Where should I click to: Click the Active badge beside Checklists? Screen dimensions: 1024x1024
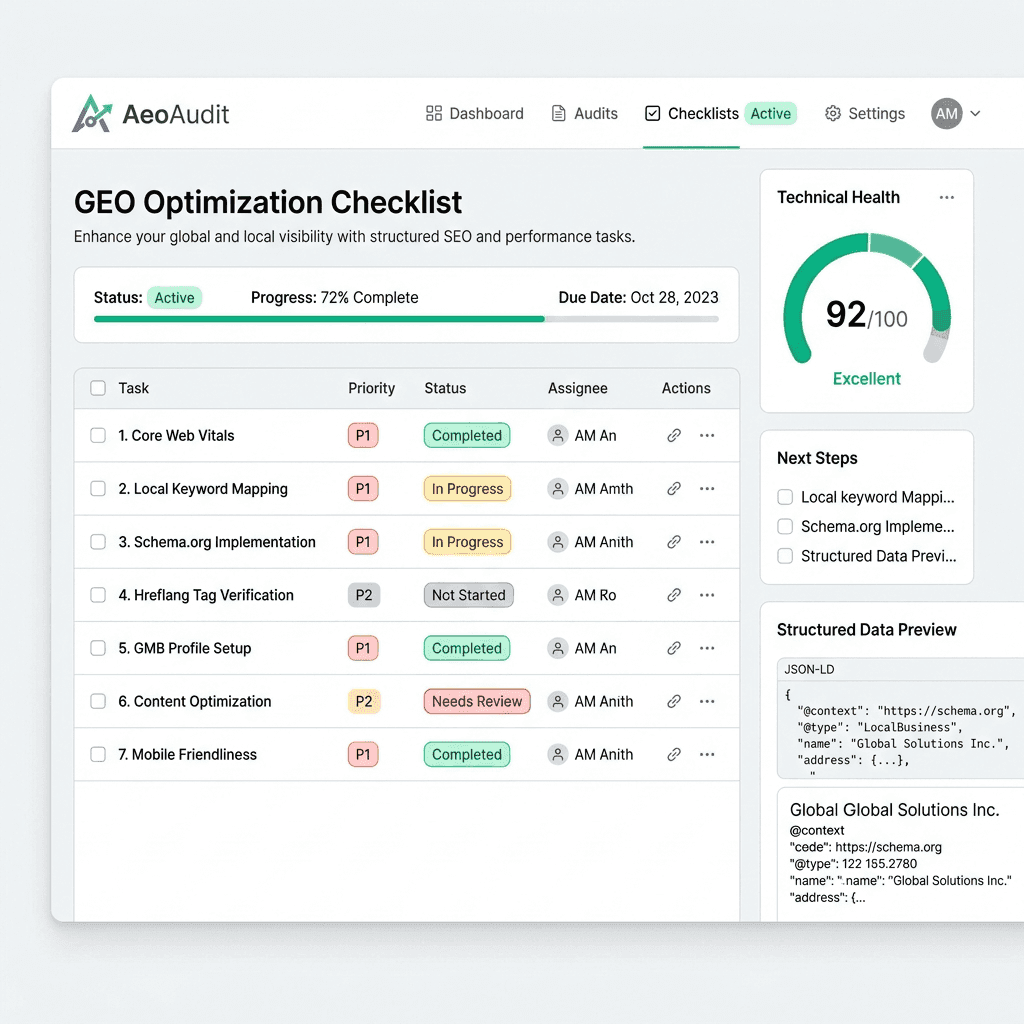771,114
